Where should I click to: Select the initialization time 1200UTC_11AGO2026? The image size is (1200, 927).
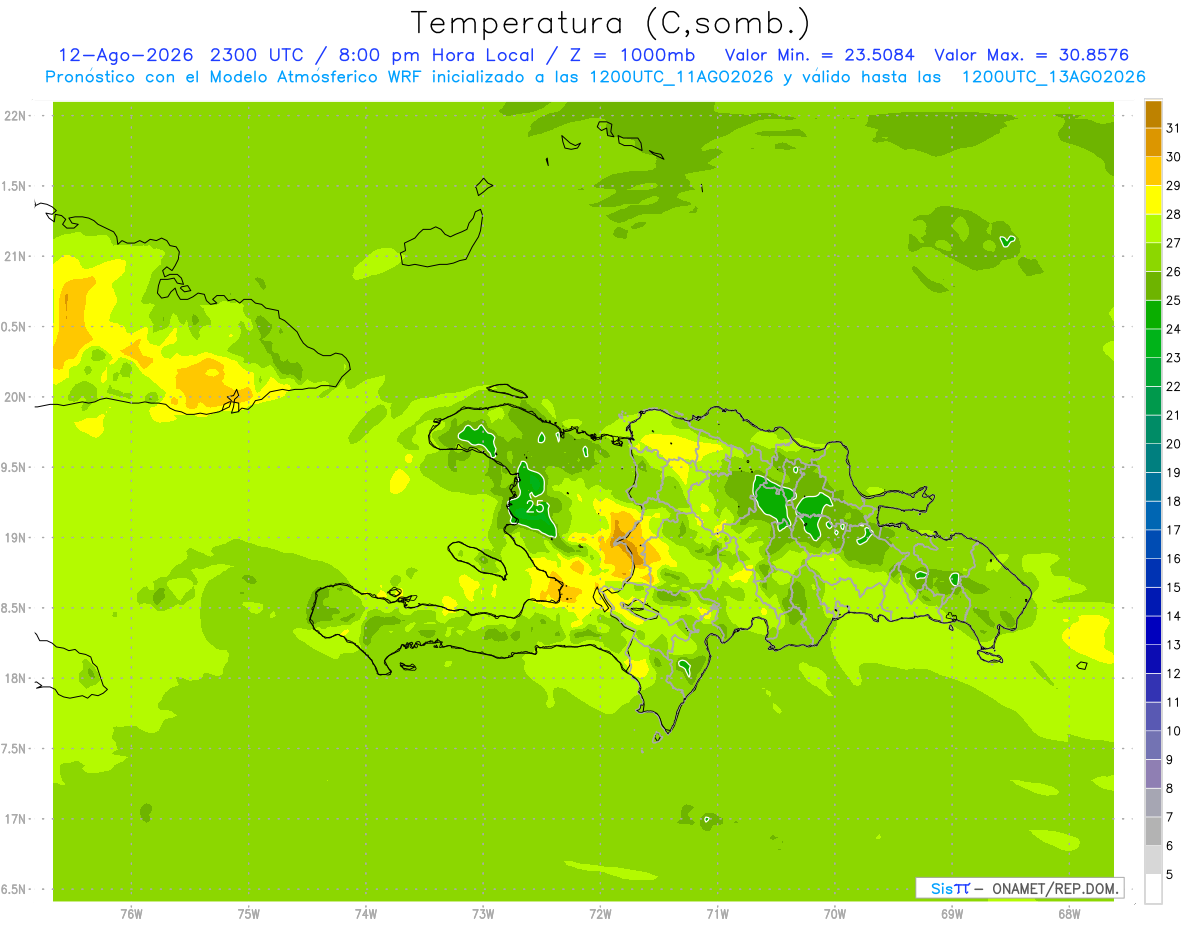pos(684,77)
